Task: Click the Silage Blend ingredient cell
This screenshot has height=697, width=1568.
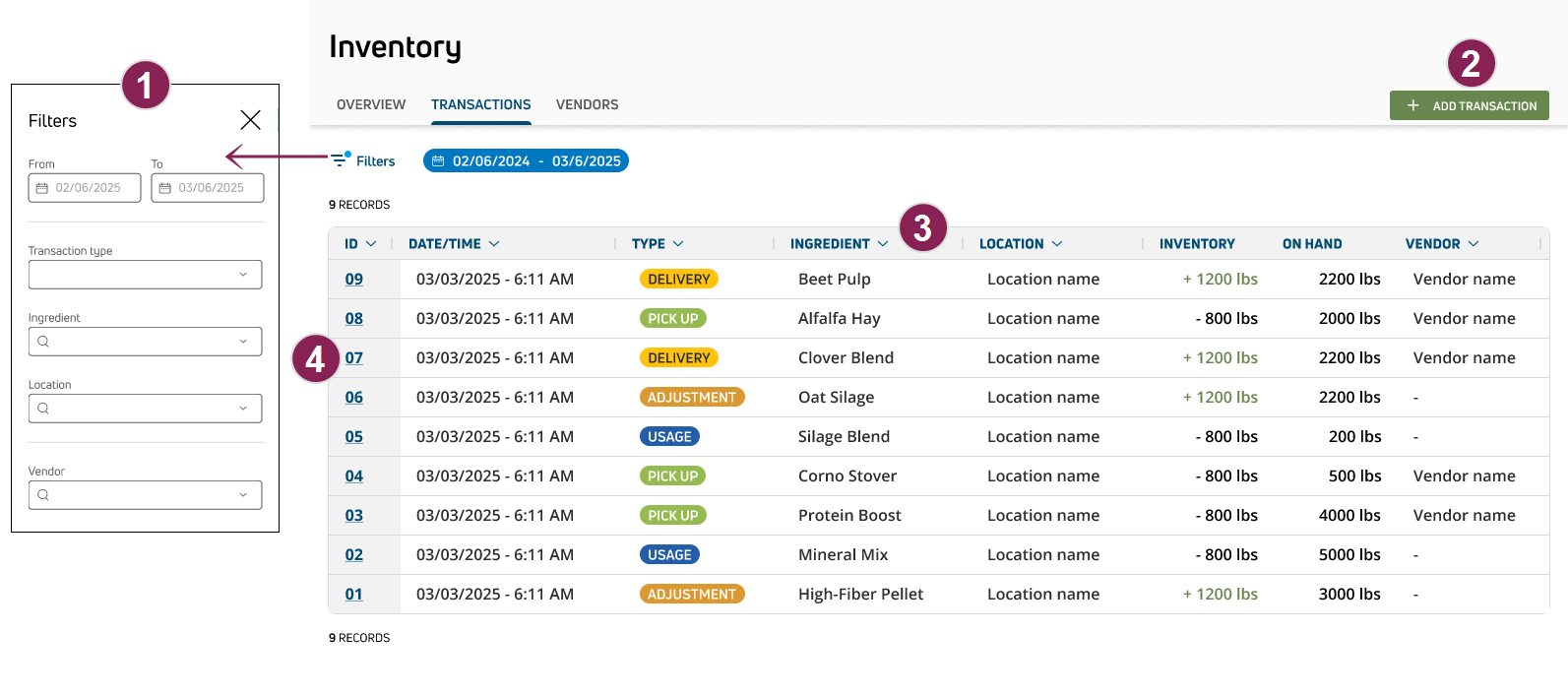Action: click(845, 437)
